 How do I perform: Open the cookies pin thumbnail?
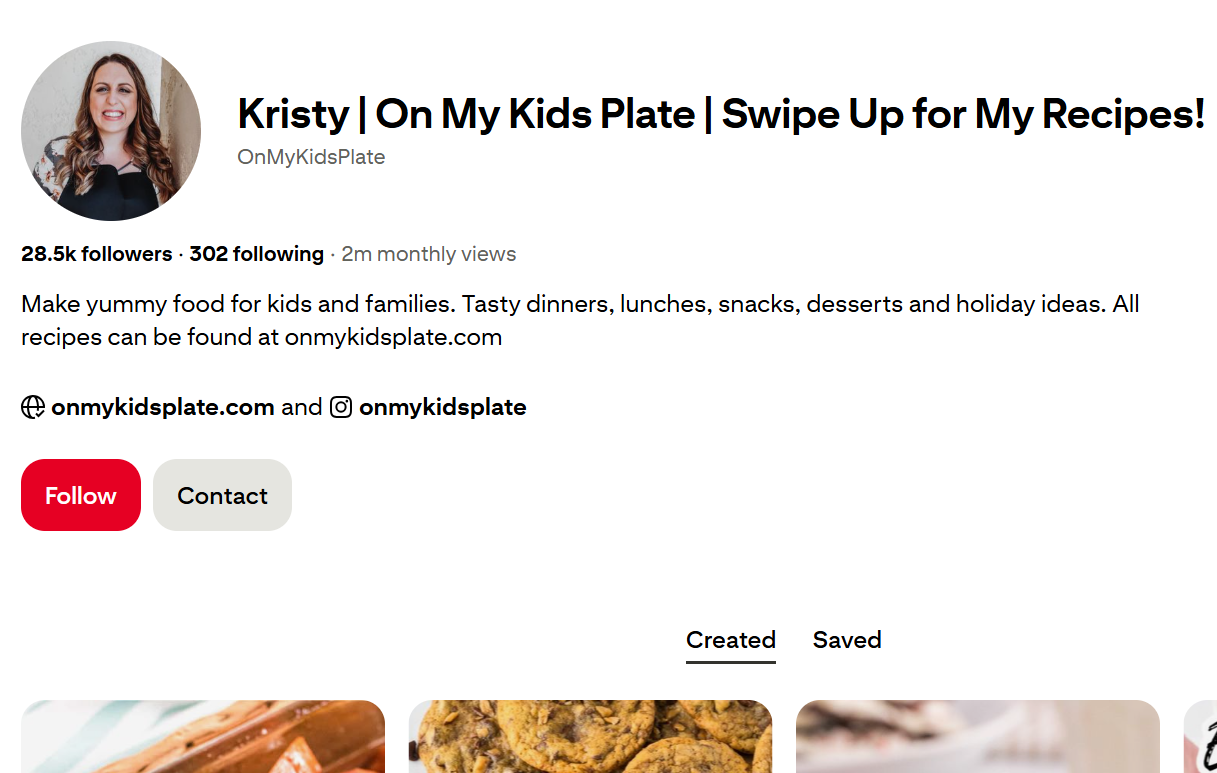[x=590, y=736]
